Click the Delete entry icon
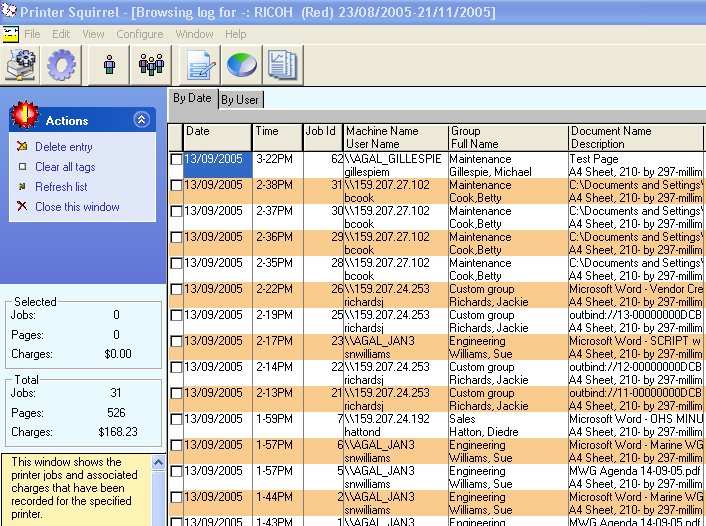The height and width of the screenshot is (526, 706). [x=22, y=146]
